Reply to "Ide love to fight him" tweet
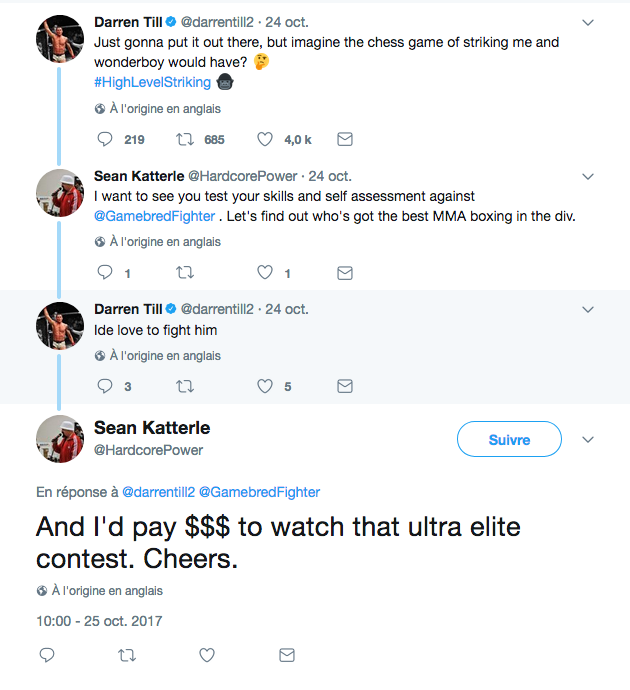This screenshot has width=630, height=690. click(x=105, y=386)
